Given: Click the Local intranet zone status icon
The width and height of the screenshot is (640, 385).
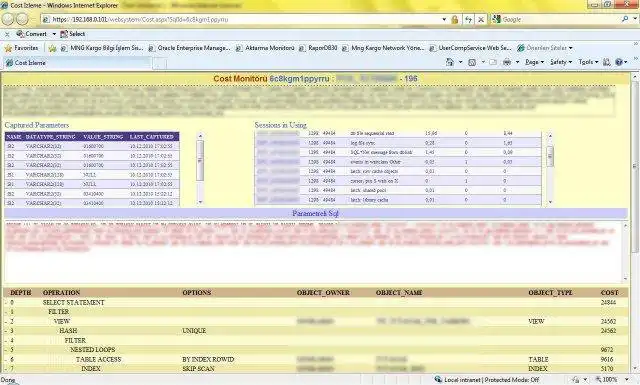Looking at the screenshot, I should [438, 380].
